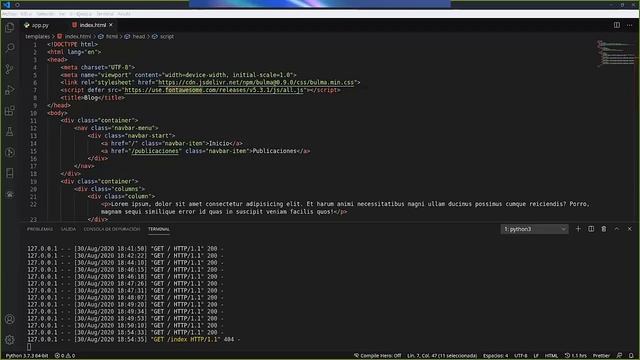Viewport: 640px width, 360px height.
Task: Follow the fontawesome all.js script link
Action: coord(214,90)
